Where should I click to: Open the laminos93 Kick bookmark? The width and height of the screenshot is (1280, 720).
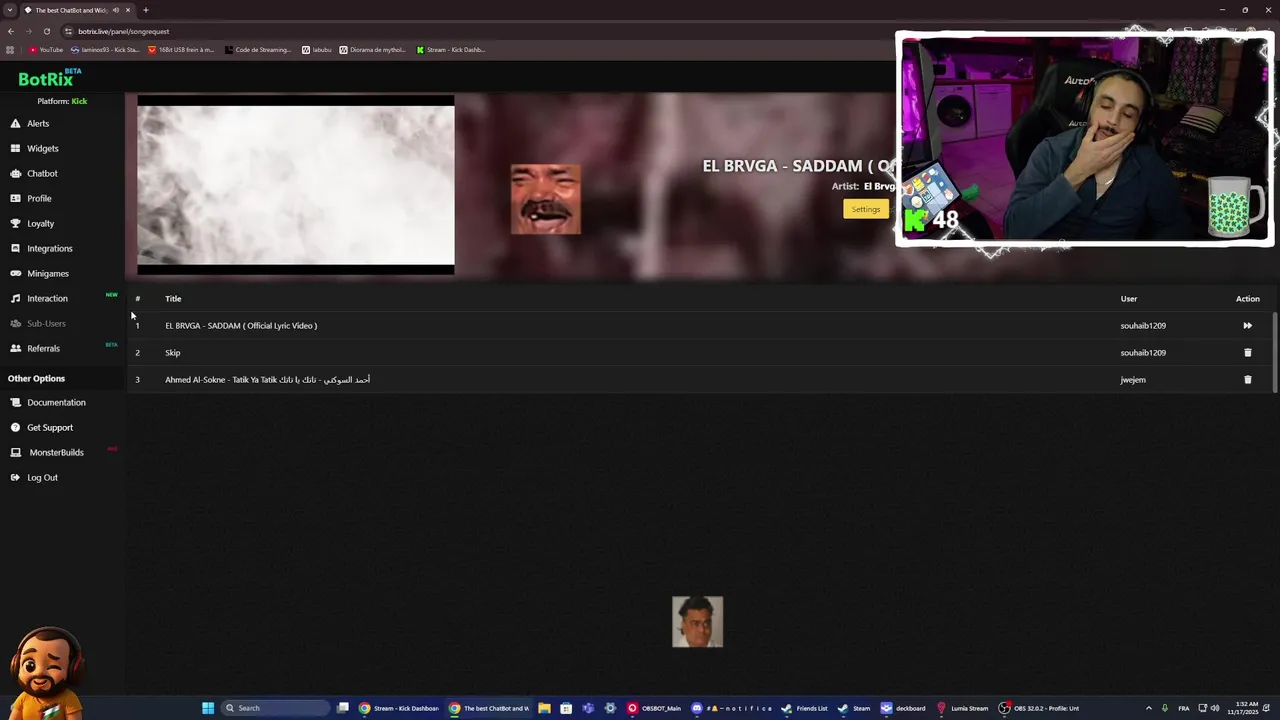pos(105,49)
